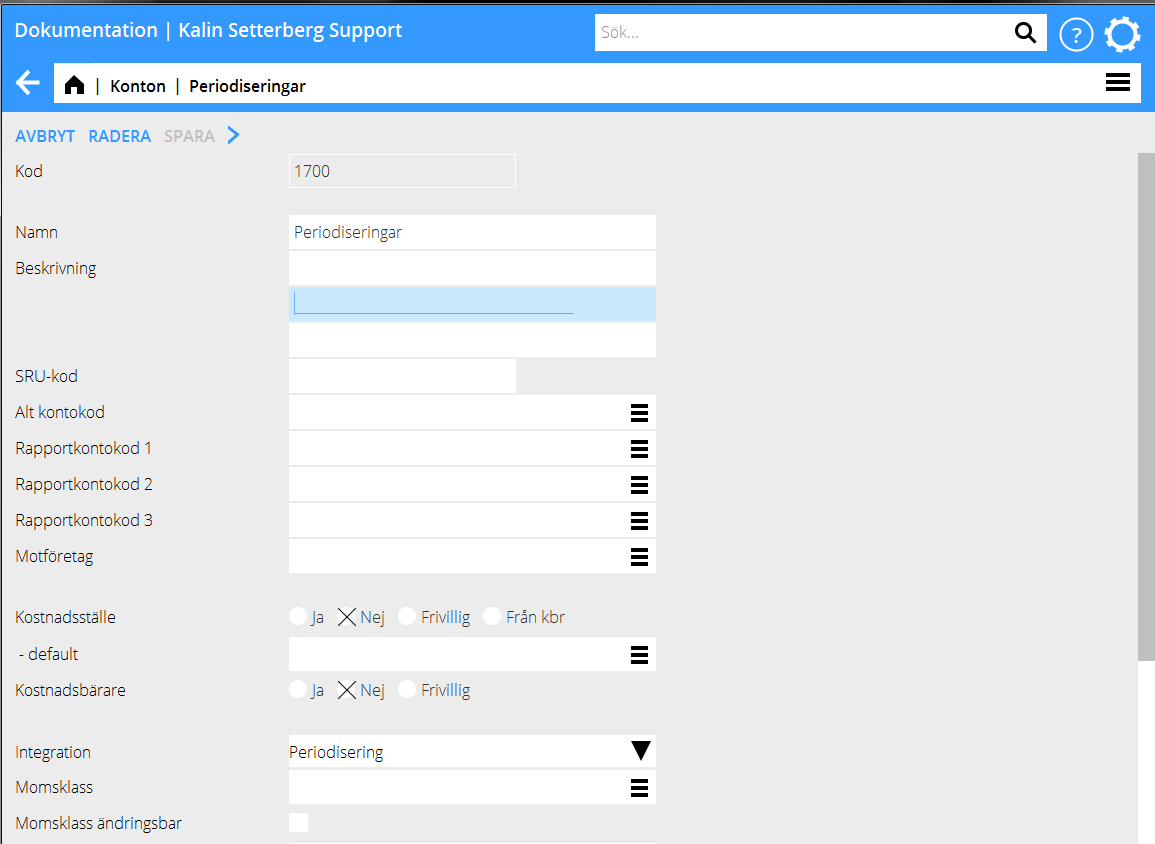Select Frivillig for Kostnadsbärare

click(x=407, y=690)
